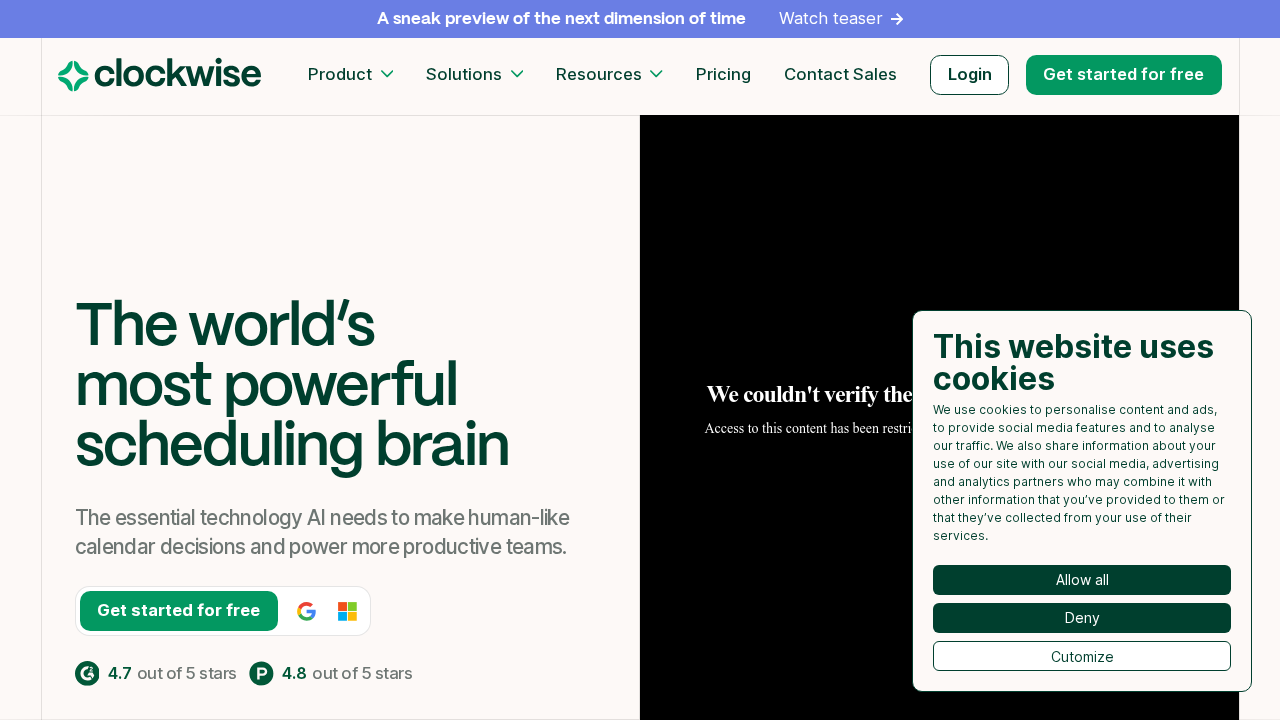Go to the Pricing page
This screenshot has width=1280, height=720.
click(723, 74)
